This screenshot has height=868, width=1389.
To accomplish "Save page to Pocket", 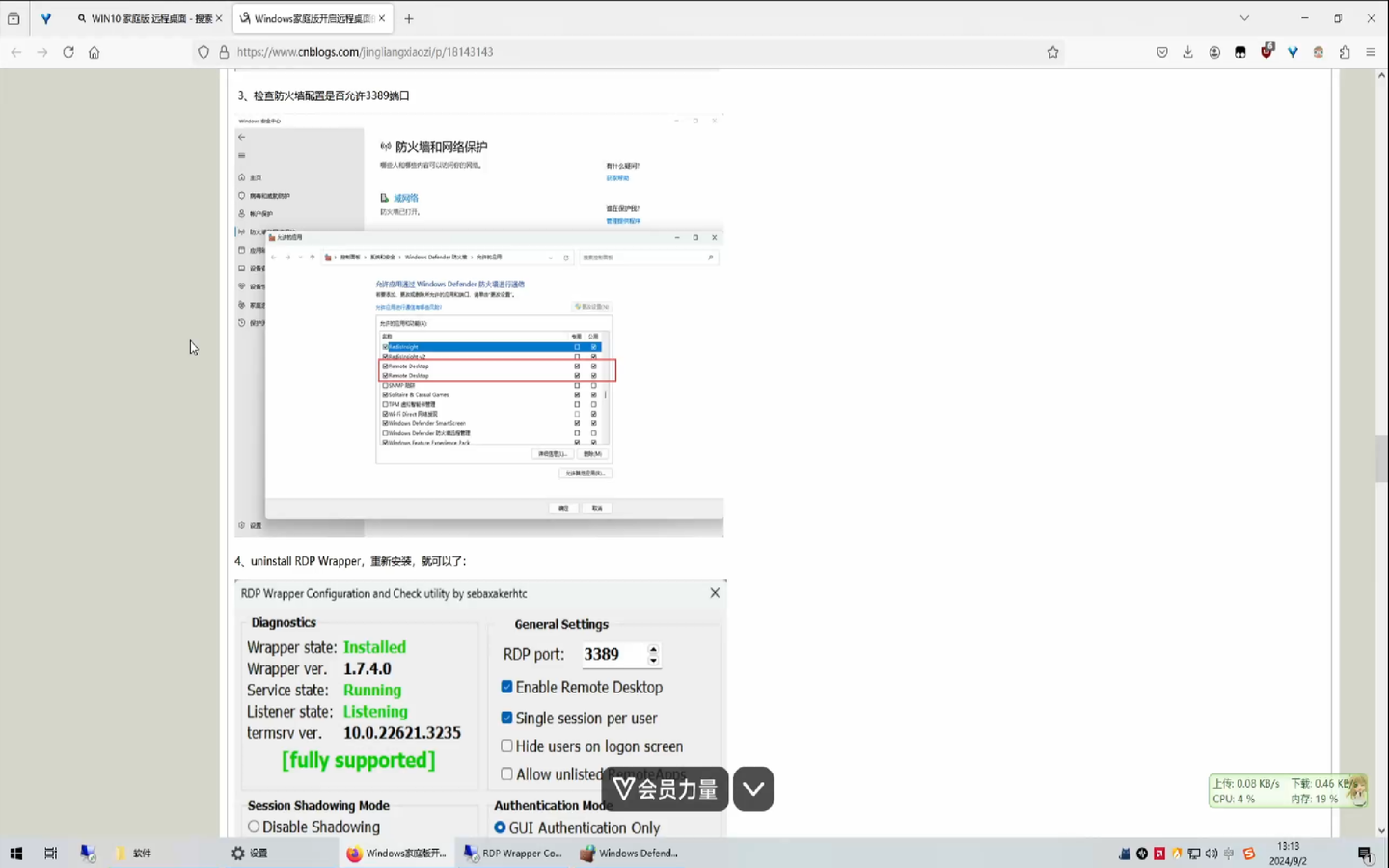I will pyautogui.click(x=1162, y=52).
